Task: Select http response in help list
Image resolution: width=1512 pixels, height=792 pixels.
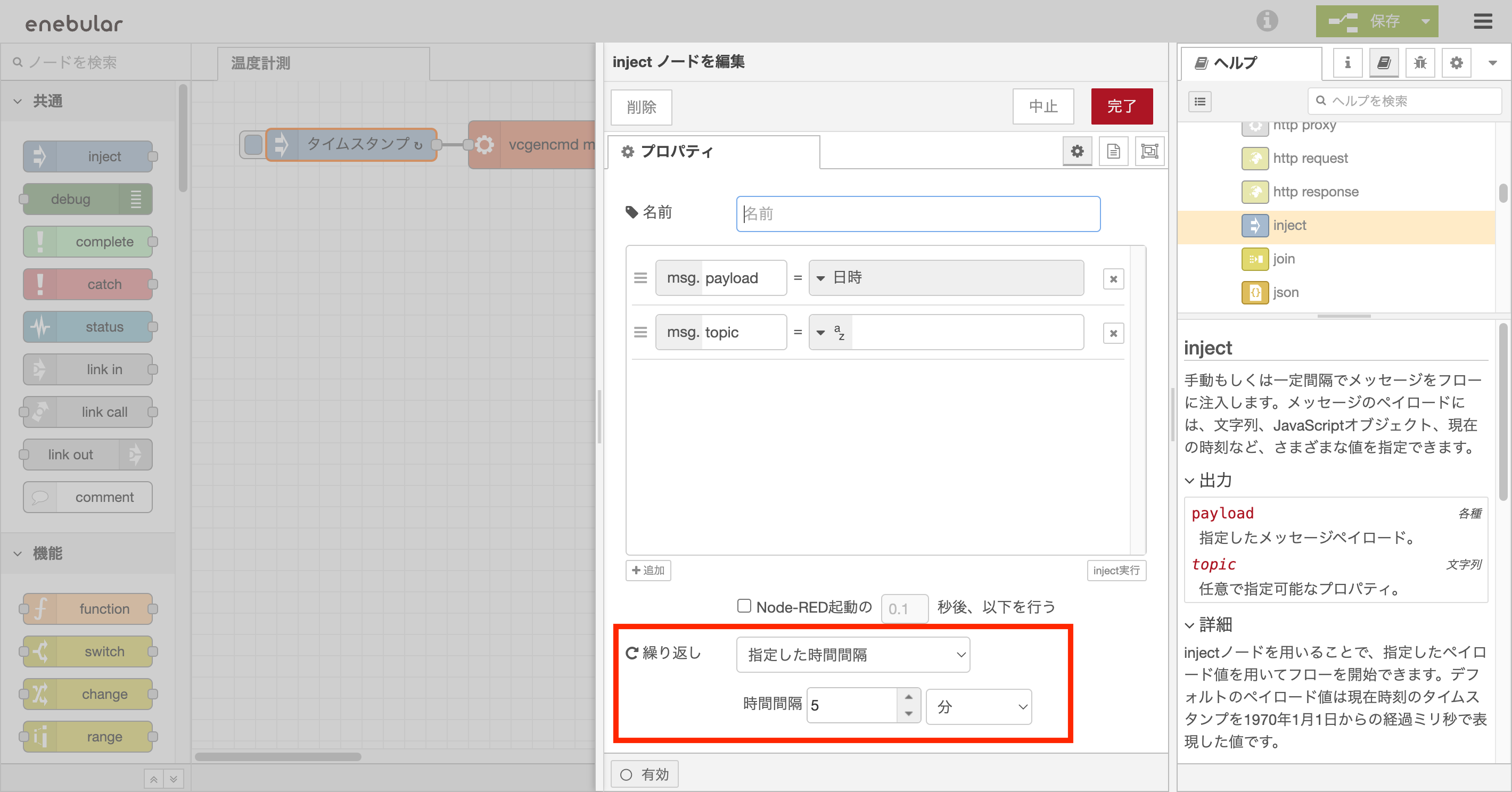Action: click(x=1336, y=192)
